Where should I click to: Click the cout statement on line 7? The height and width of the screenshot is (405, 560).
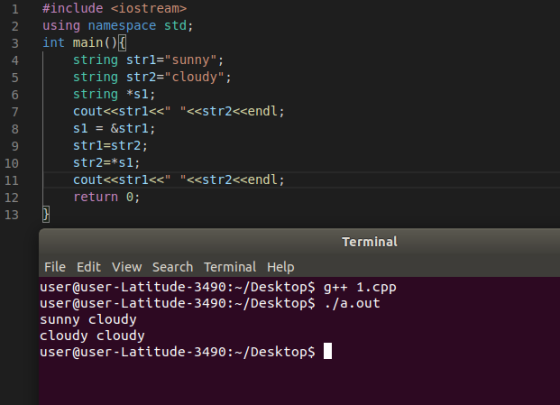coord(179,111)
